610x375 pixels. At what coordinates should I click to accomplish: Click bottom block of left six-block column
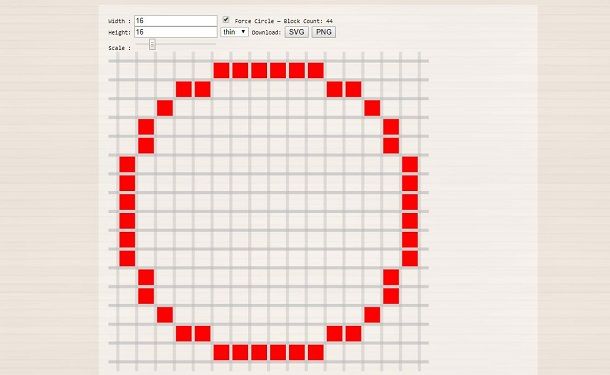point(127,259)
